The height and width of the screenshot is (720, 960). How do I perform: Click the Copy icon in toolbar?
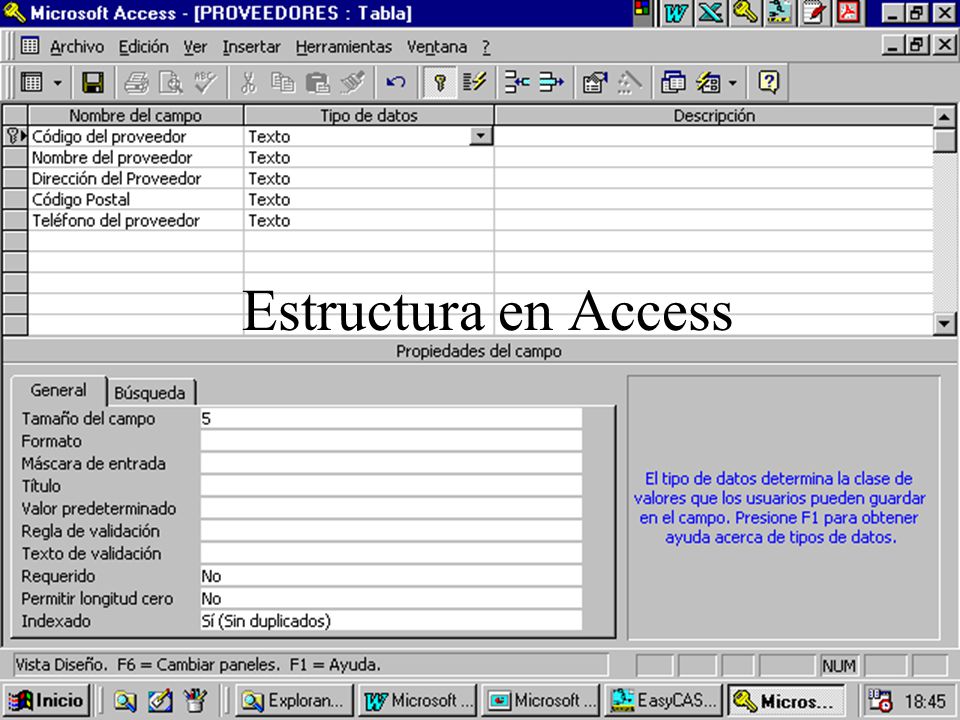tap(283, 83)
